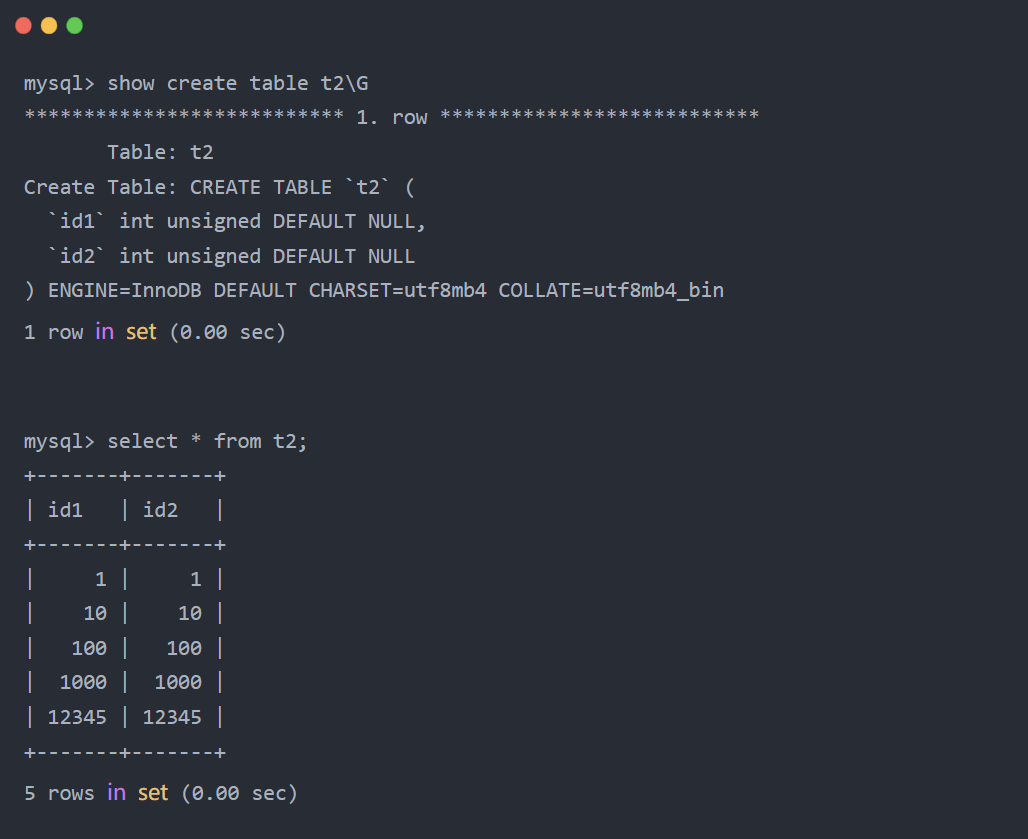Click the value 100 in the id2 column
The image size is (1028, 839).
pyautogui.click(x=184, y=648)
